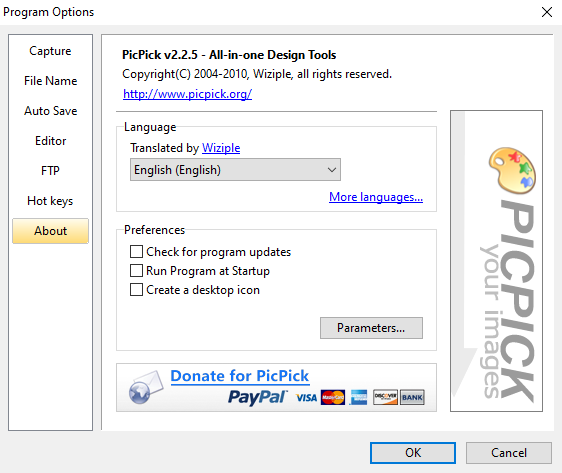The height and width of the screenshot is (473, 562).
Task: Close the Program Options window
Action: 547,12
